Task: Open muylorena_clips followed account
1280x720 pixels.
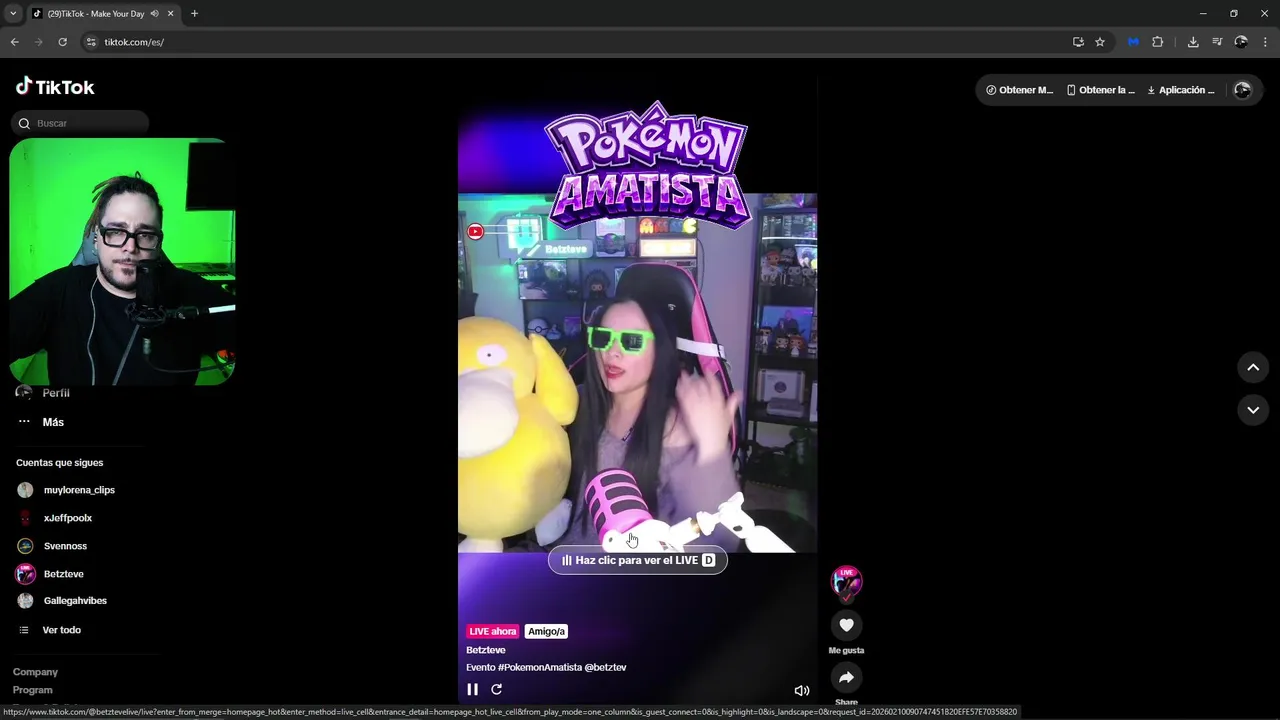Action: [79, 490]
